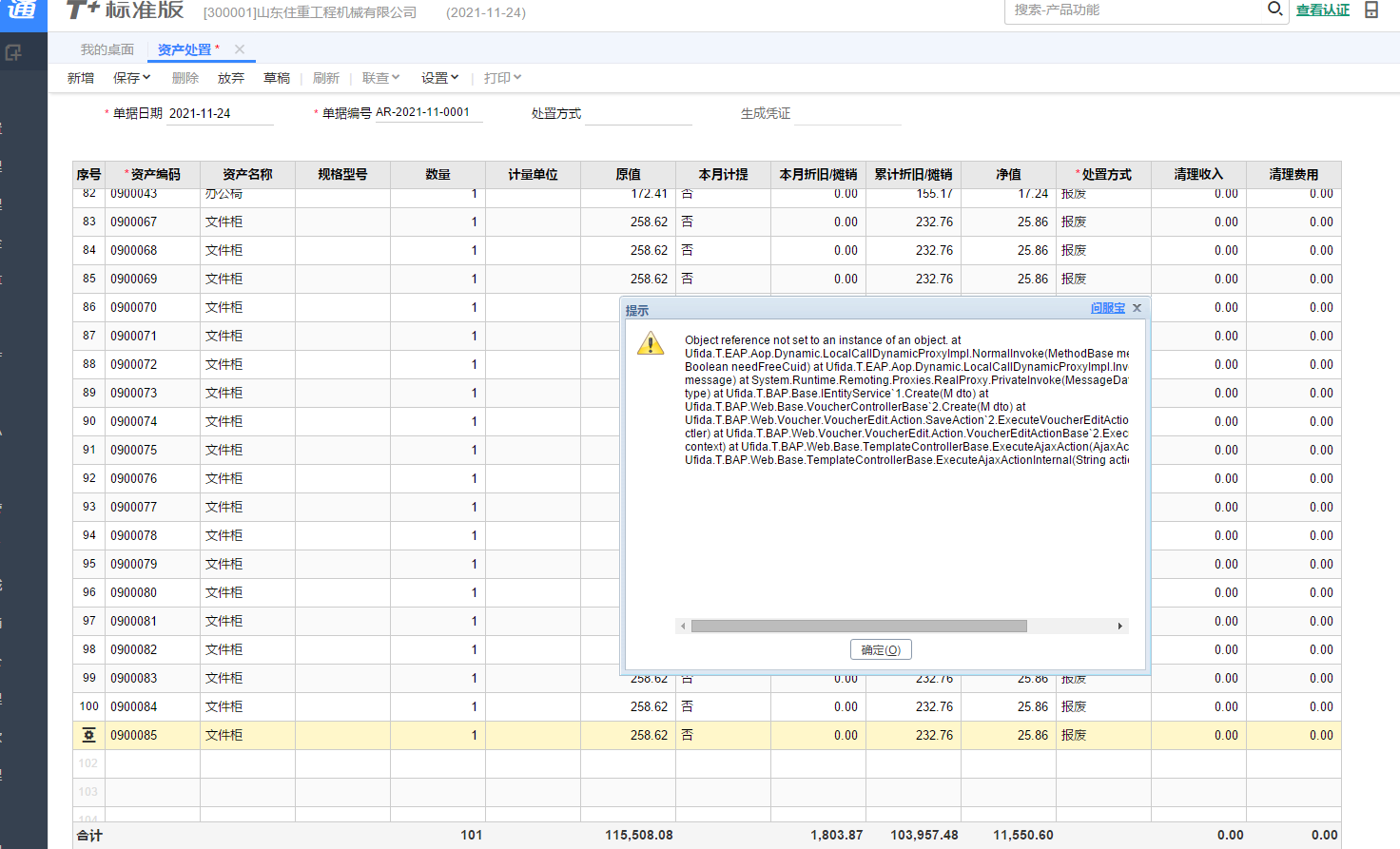Select asset code cell 0900084
Image resolution: width=1400 pixels, height=849 pixels.
pos(153,706)
